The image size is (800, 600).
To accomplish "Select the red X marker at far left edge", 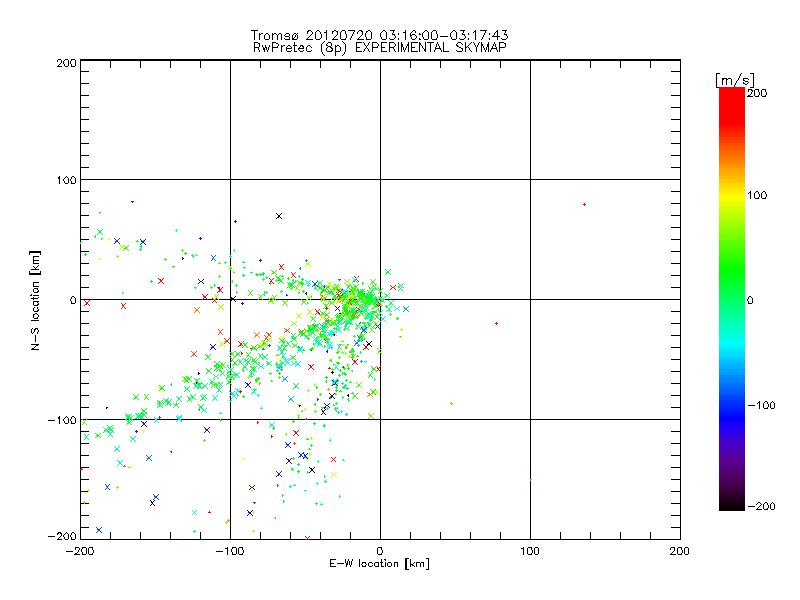I will click(x=87, y=302).
